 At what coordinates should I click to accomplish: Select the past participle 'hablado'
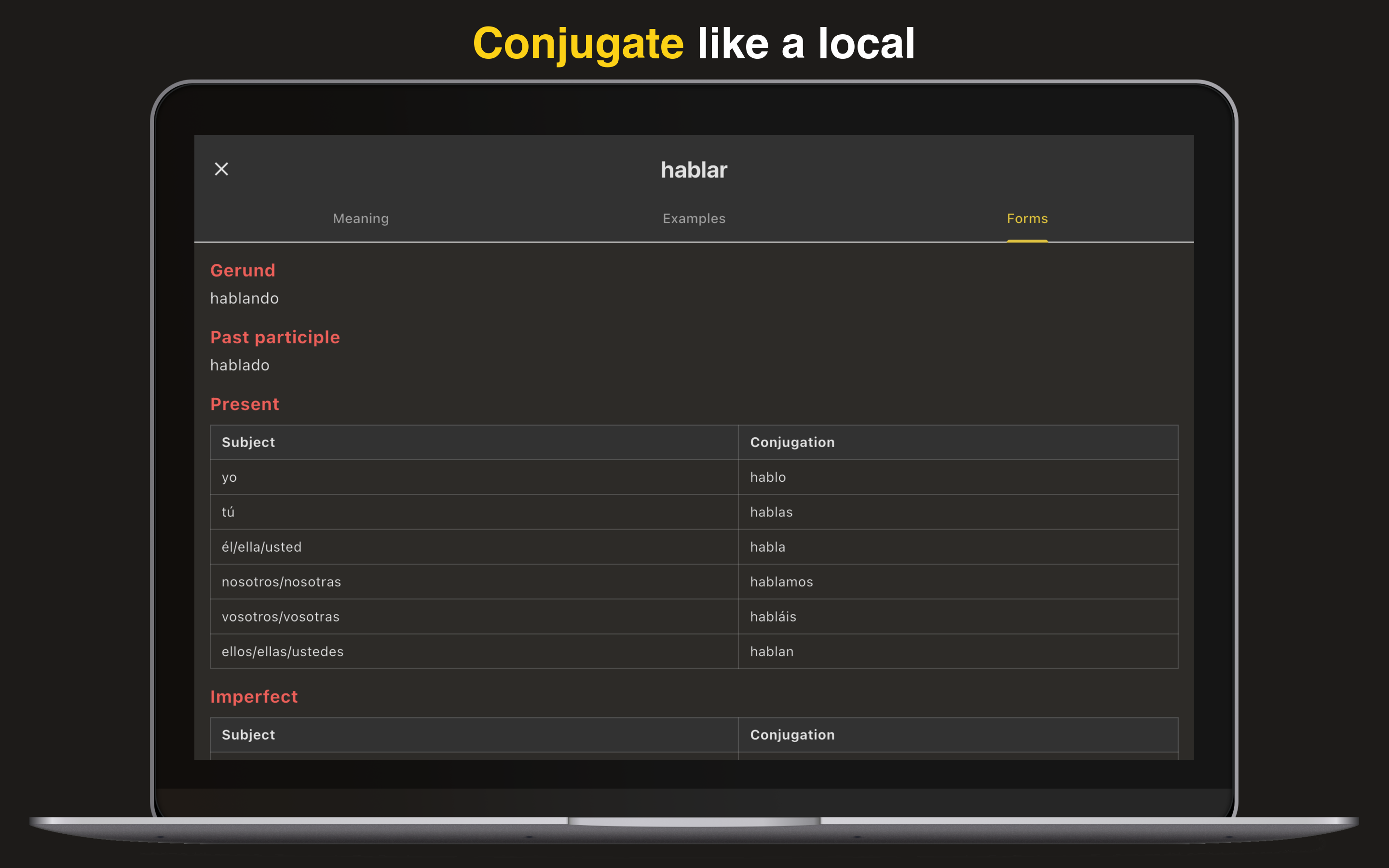(240, 365)
